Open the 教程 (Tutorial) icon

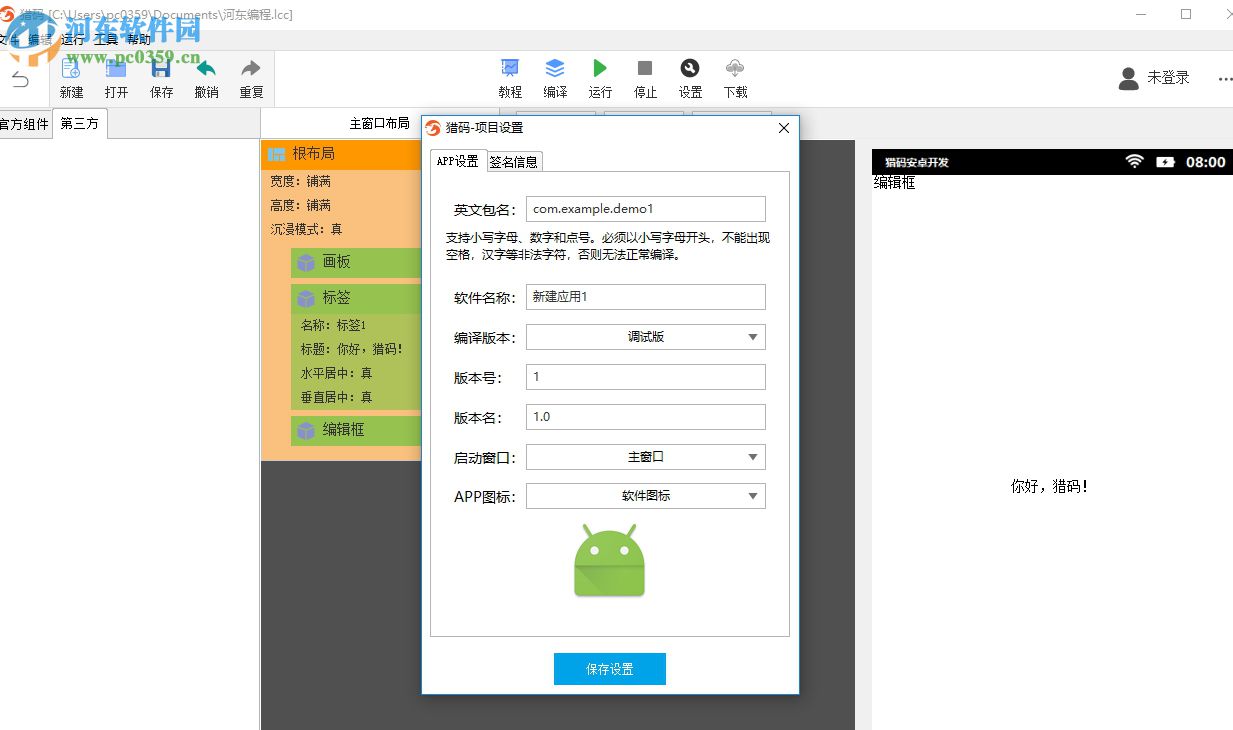coord(510,68)
